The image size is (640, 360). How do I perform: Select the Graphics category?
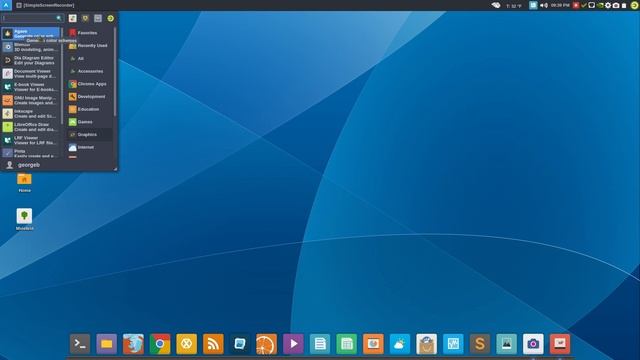pos(90,134)
